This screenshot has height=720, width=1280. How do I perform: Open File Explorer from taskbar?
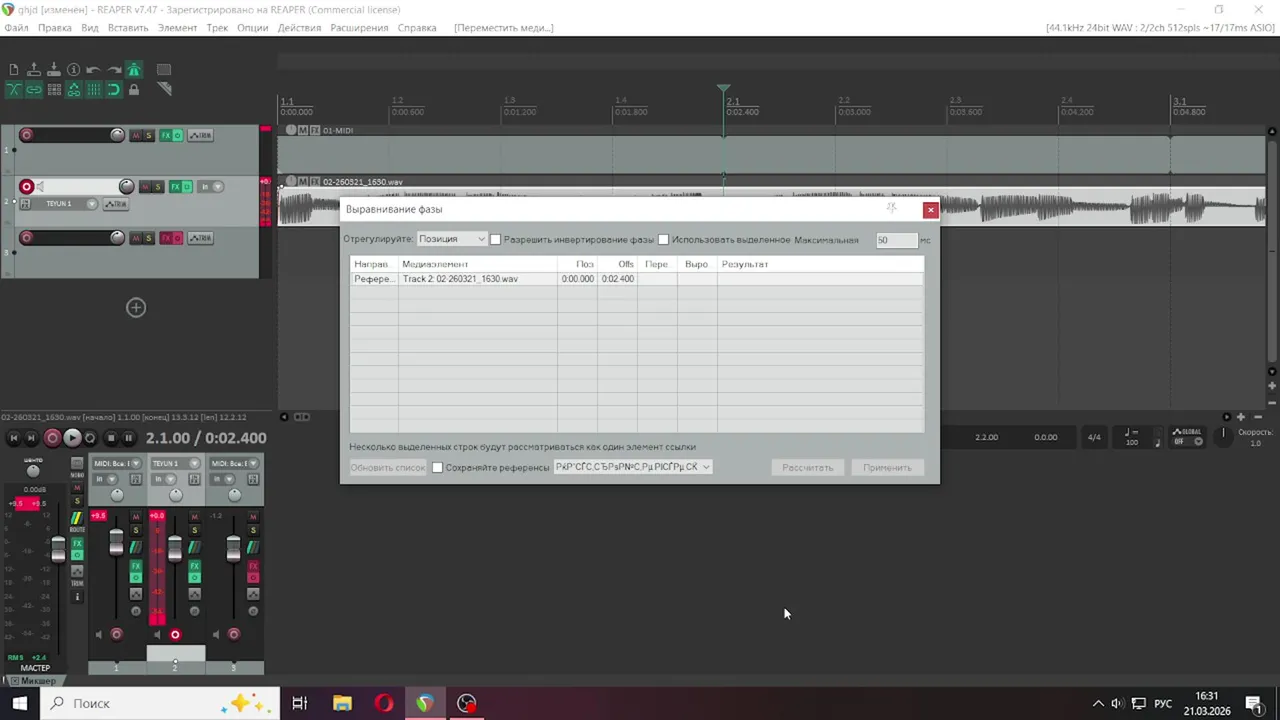point(342,704)
